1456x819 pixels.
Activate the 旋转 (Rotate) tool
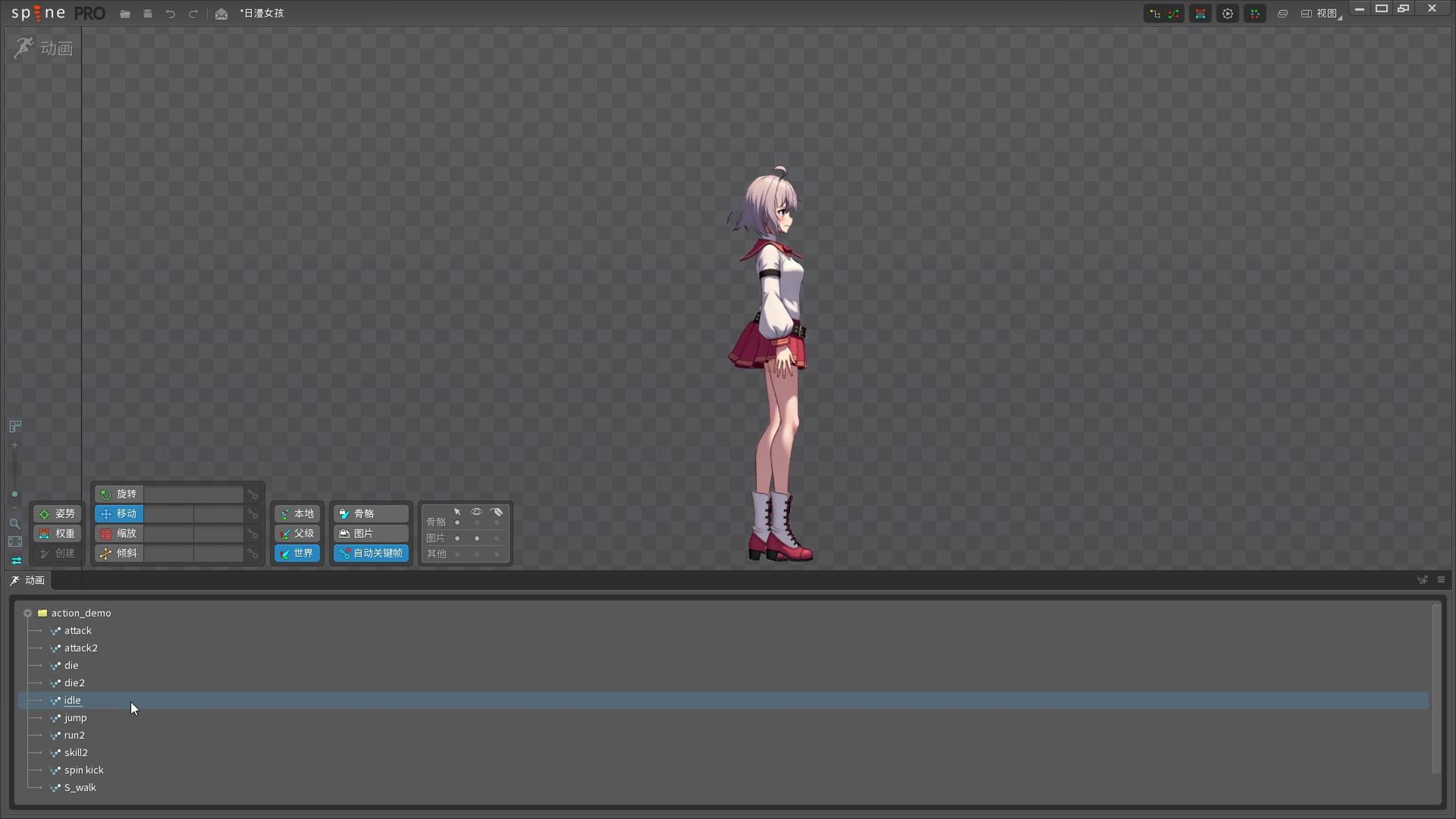[119, 494]
